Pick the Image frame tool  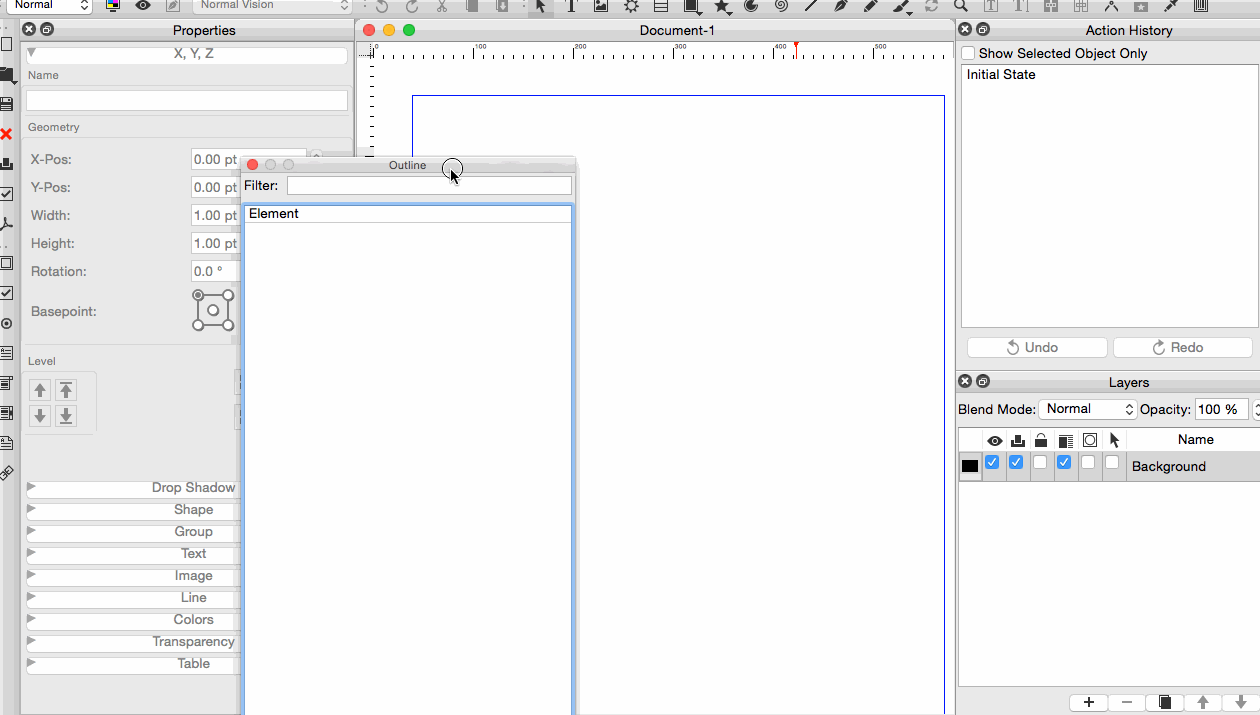point(601,6)
